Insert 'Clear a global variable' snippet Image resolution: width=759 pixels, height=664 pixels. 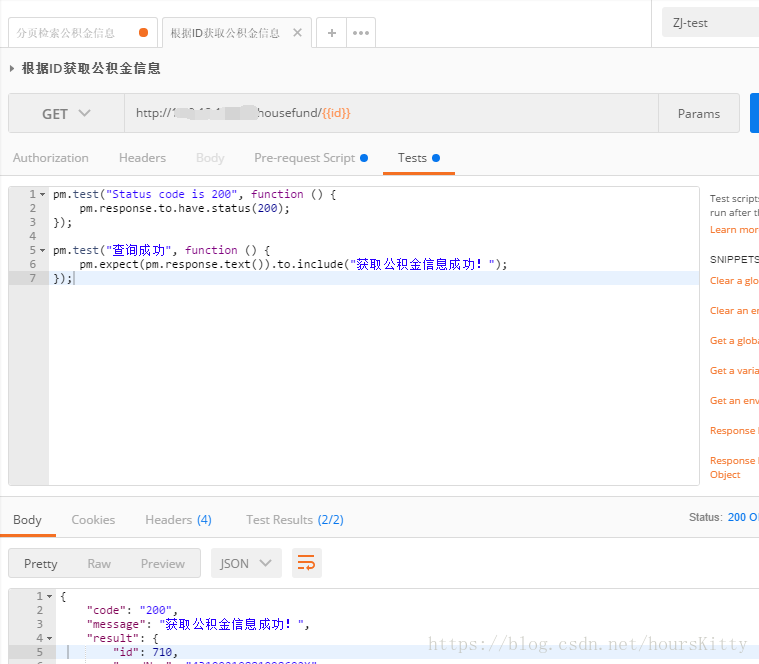[734, 281]
